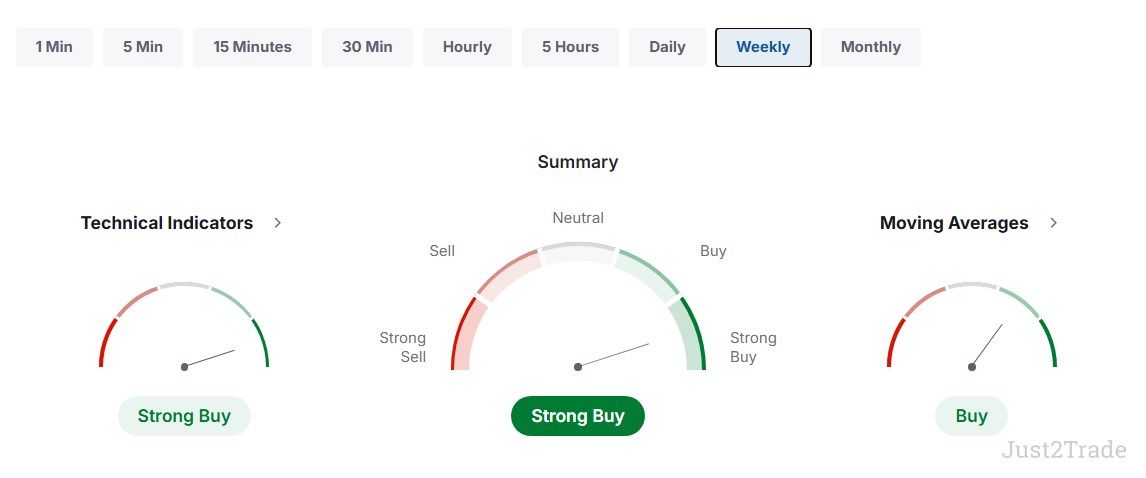The image size is (1146, 478).
Task: Select the 1 Min timeframe tab
Action: [x=54, y=47]
